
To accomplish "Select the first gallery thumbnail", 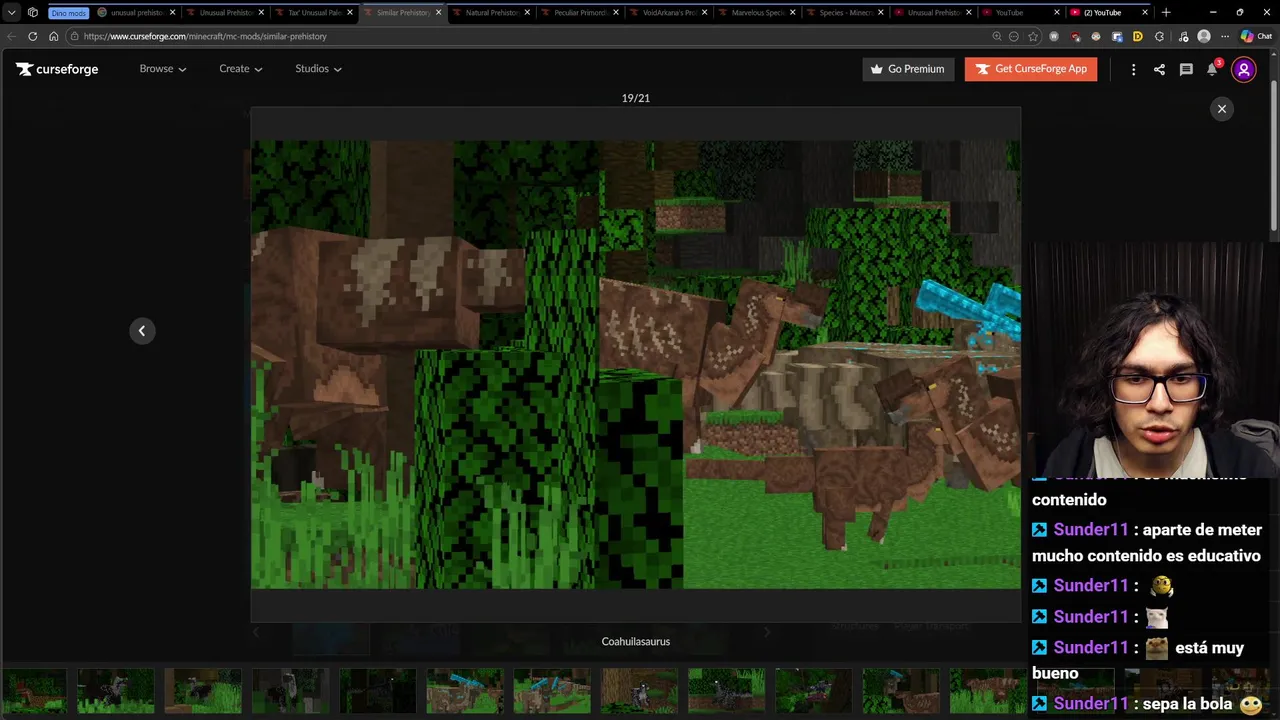I will pyautogui.click(x=33, y=692).
